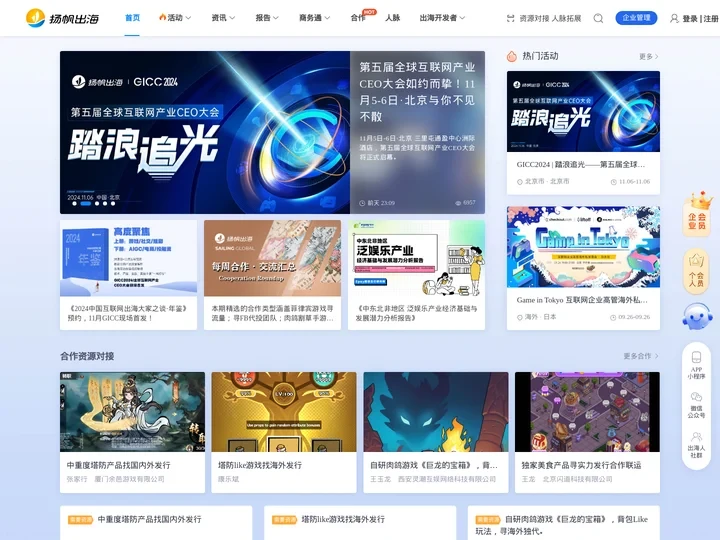Select the last carousel dot
The height and width of the screenshot is (540, 720).
tap(112, 203)
